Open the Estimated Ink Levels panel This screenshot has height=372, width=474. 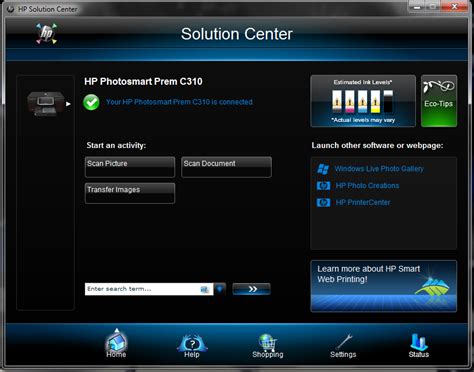pos(363,101)
